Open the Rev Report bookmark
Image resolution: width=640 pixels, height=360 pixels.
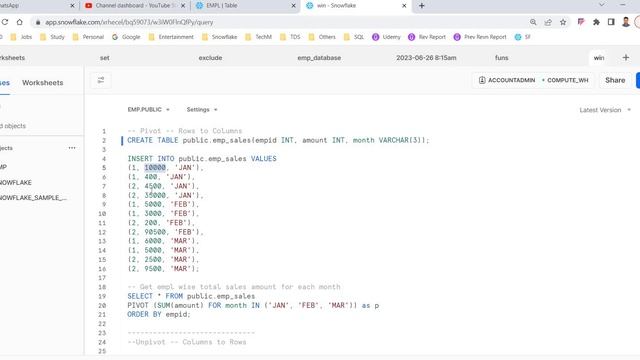pyautogui.click(x=427, y=37)
